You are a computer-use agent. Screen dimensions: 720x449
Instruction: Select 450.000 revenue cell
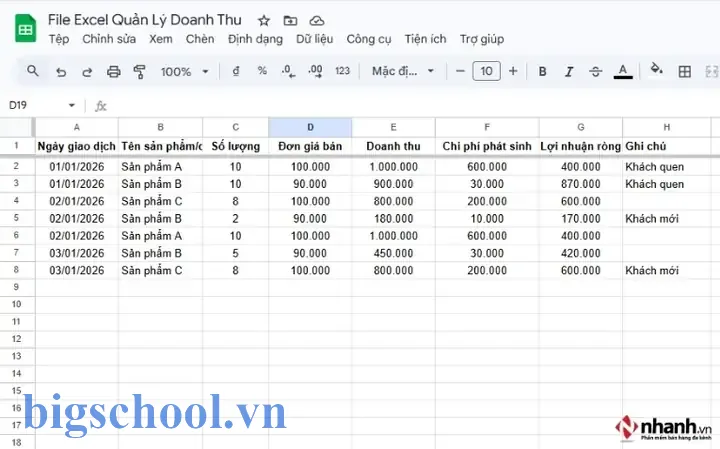pos(394,253)
